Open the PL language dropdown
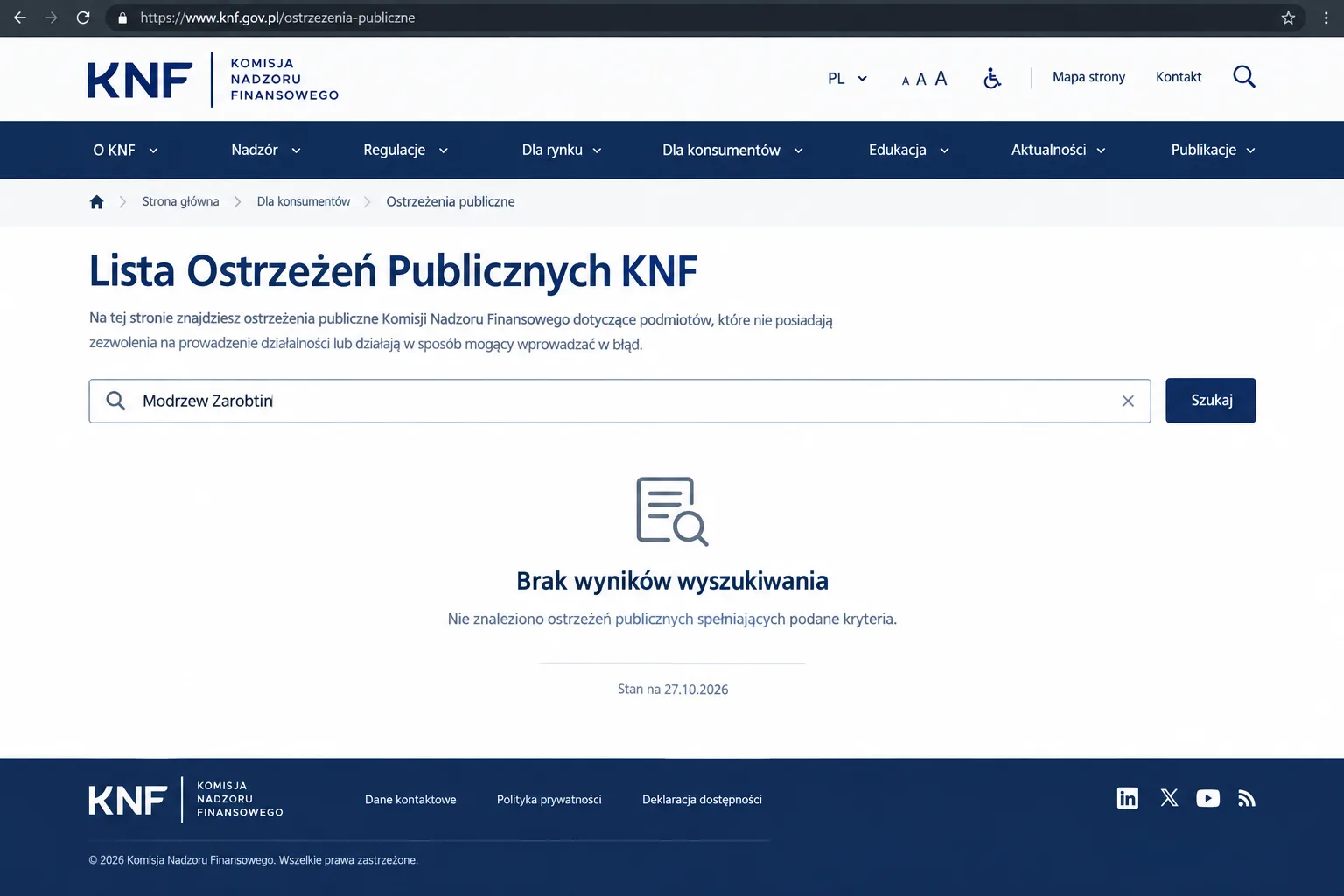The image size is (1344, 896). (847, 79)
